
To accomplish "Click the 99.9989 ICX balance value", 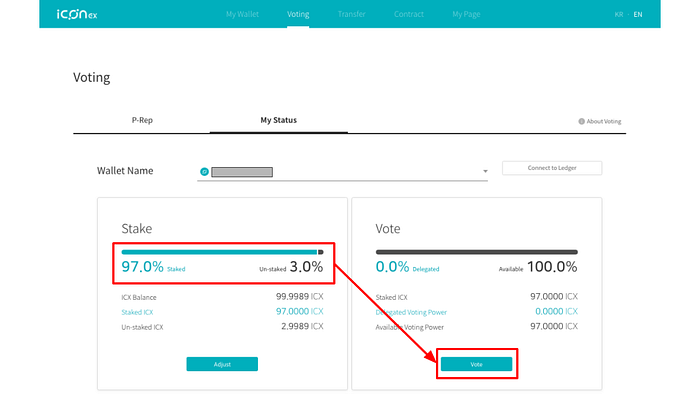I will pyautogui.click(x=300, y=297).
